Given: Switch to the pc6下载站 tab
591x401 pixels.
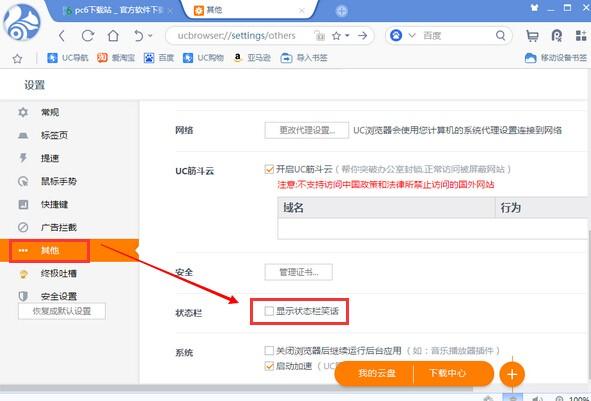Looking at the screenshot, I should click(x=116, y=10).
